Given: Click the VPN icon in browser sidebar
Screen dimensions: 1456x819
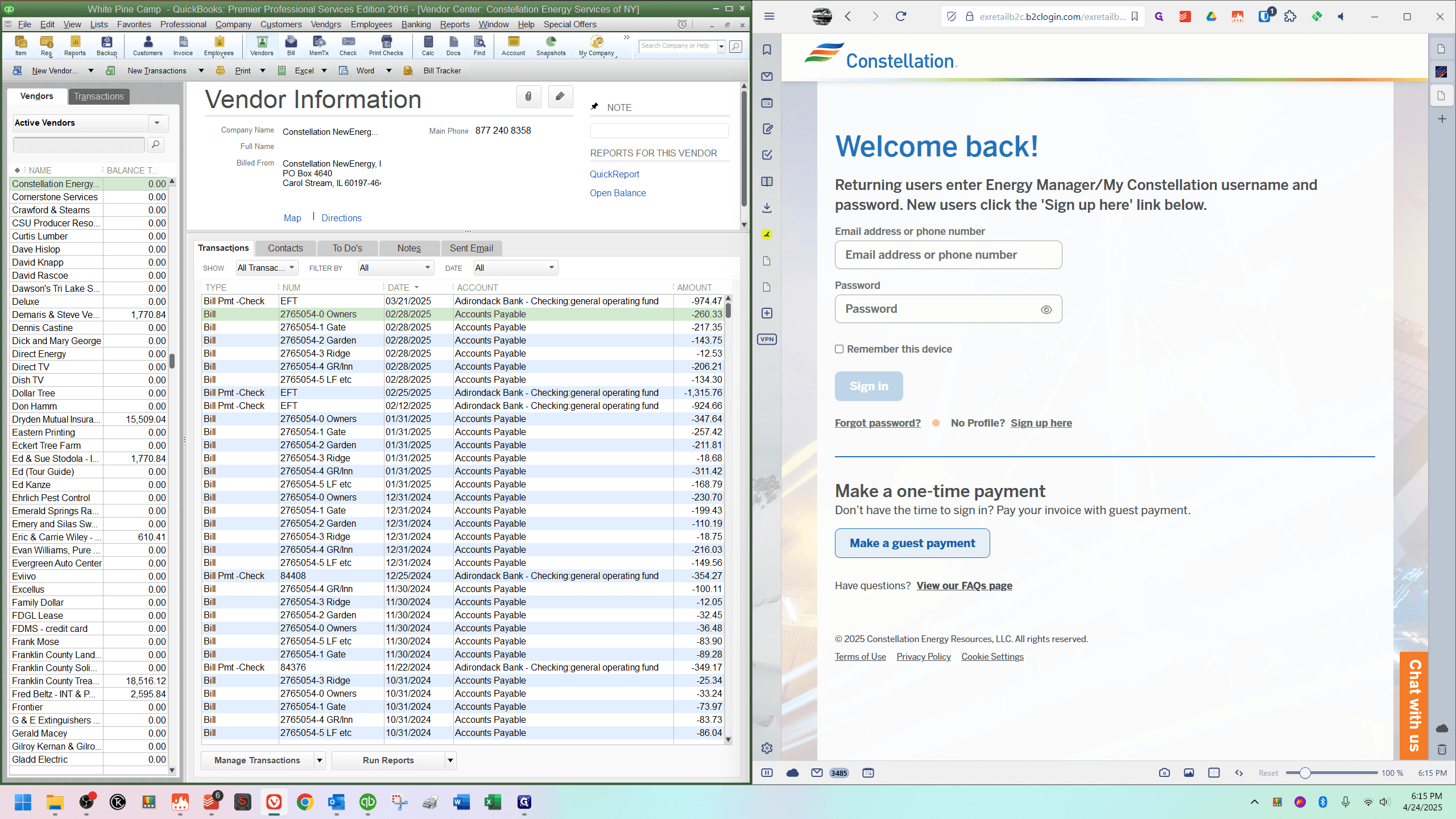Looking at the screenshot, I should point(767,339).
